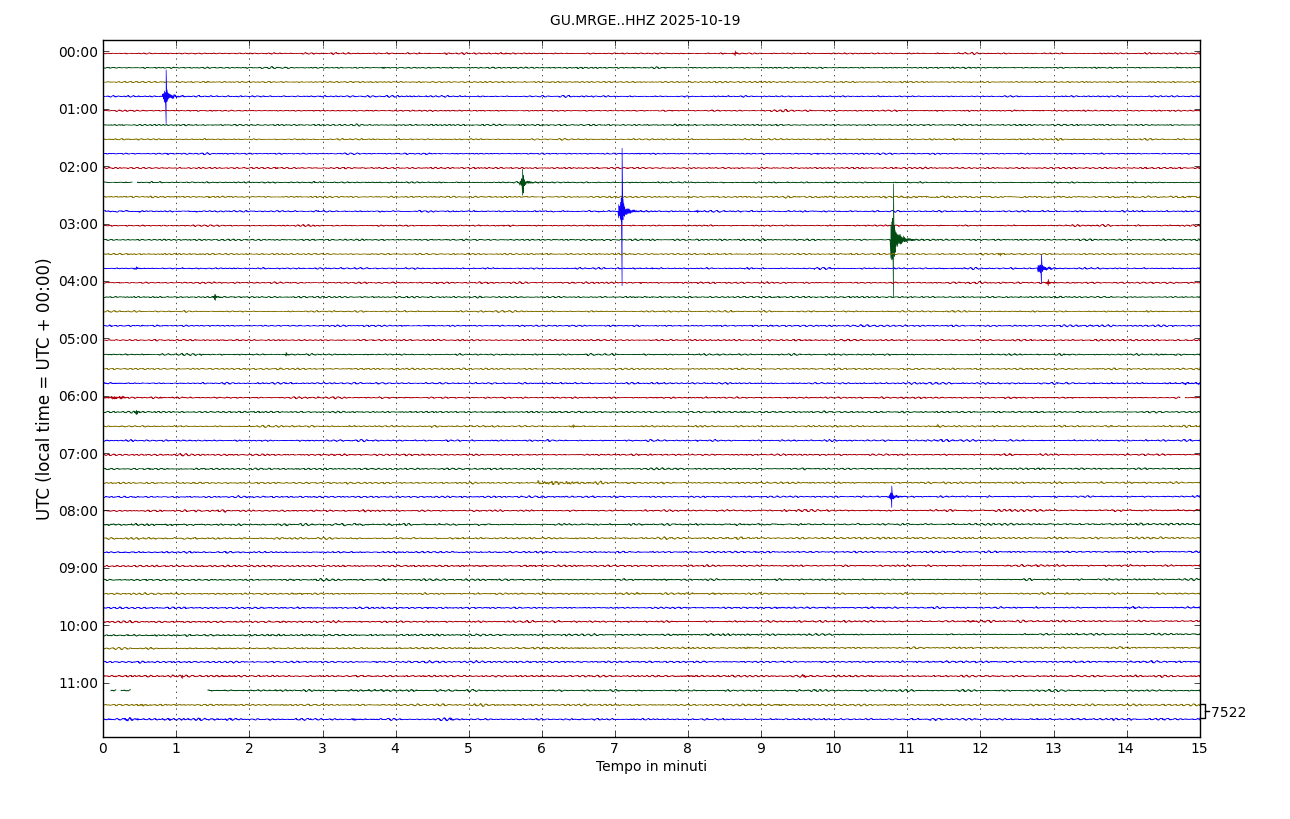Click the largest blue spike near minute 7
Screen dimensions: 1290x819
[621, 210]
